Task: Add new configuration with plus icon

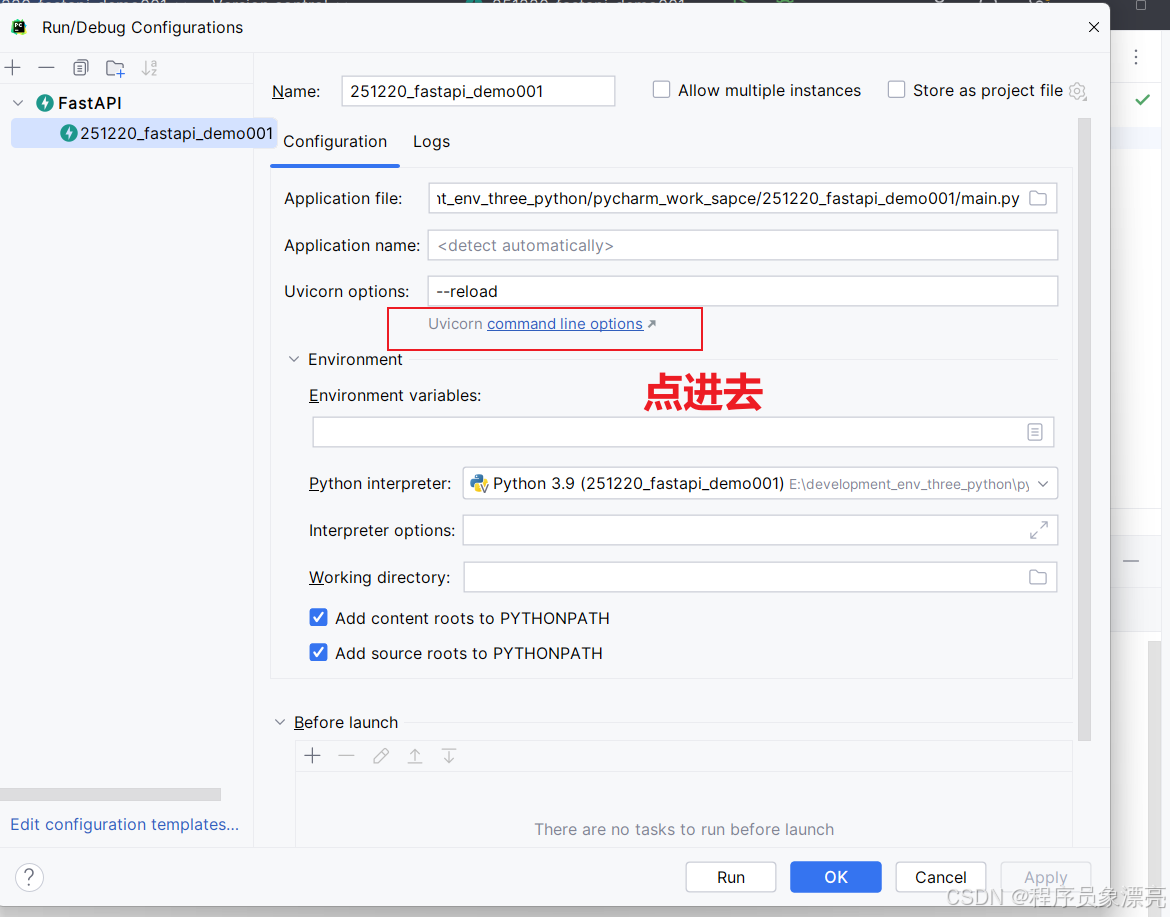Action: tap(13, 68)
